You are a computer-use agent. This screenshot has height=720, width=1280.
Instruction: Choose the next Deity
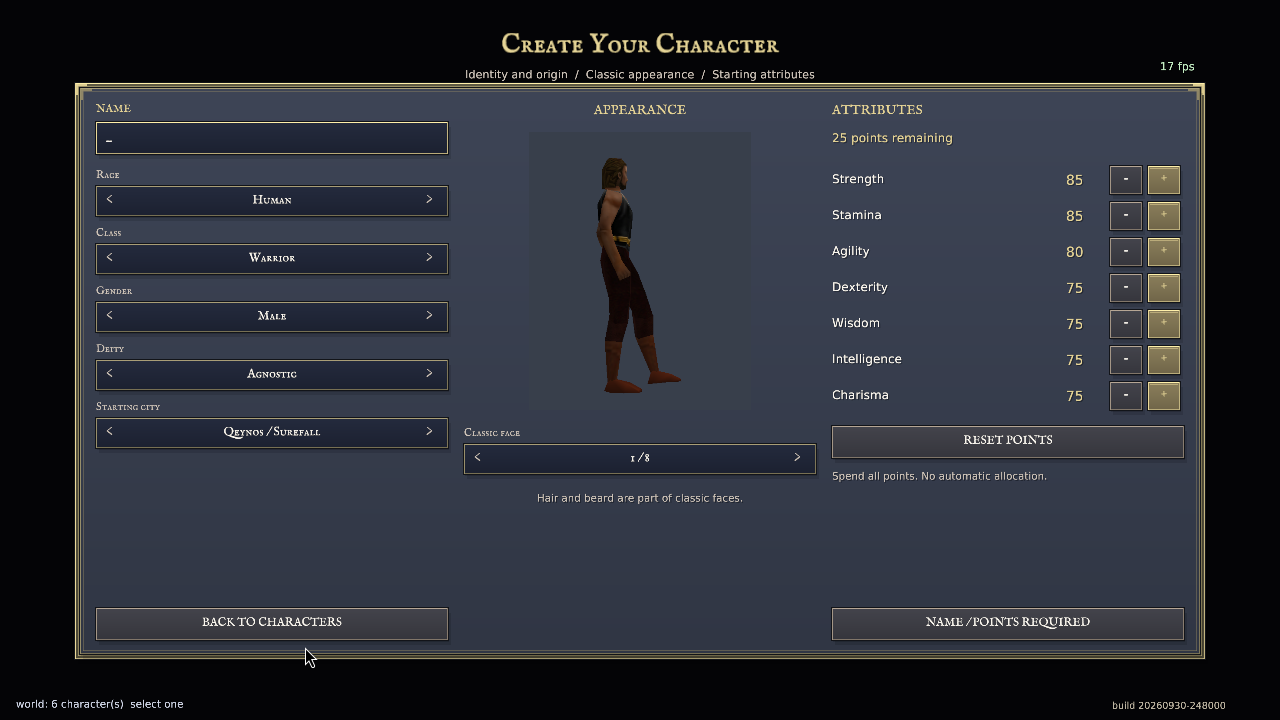tap(429, 374)
